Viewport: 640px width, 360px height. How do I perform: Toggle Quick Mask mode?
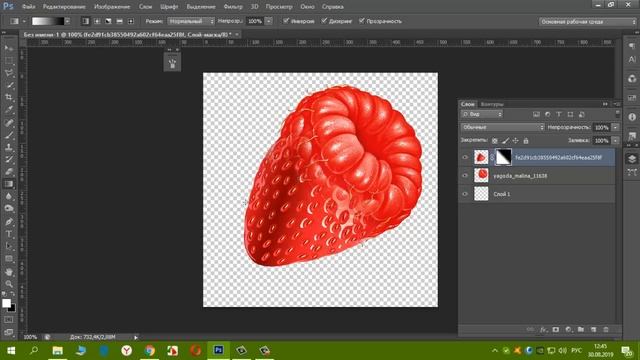[x=9, y=320]
